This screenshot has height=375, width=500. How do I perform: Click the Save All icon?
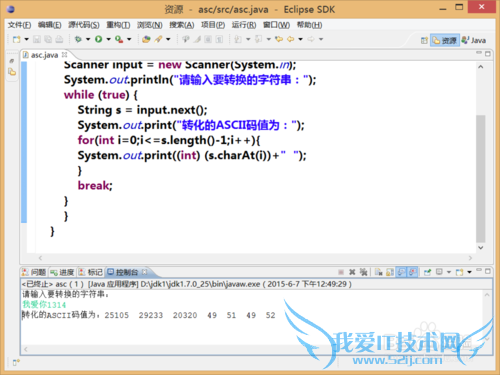coord(48,39)
